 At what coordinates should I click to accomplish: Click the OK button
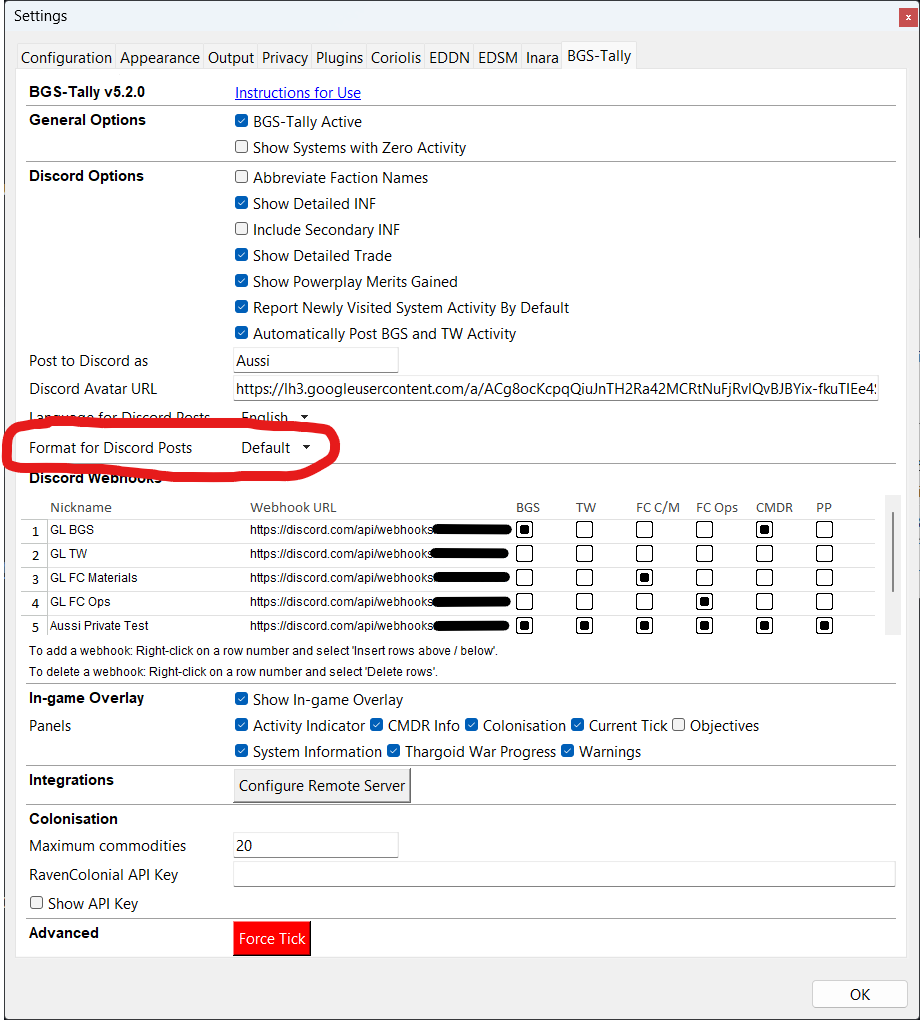(x=859, y=995)
